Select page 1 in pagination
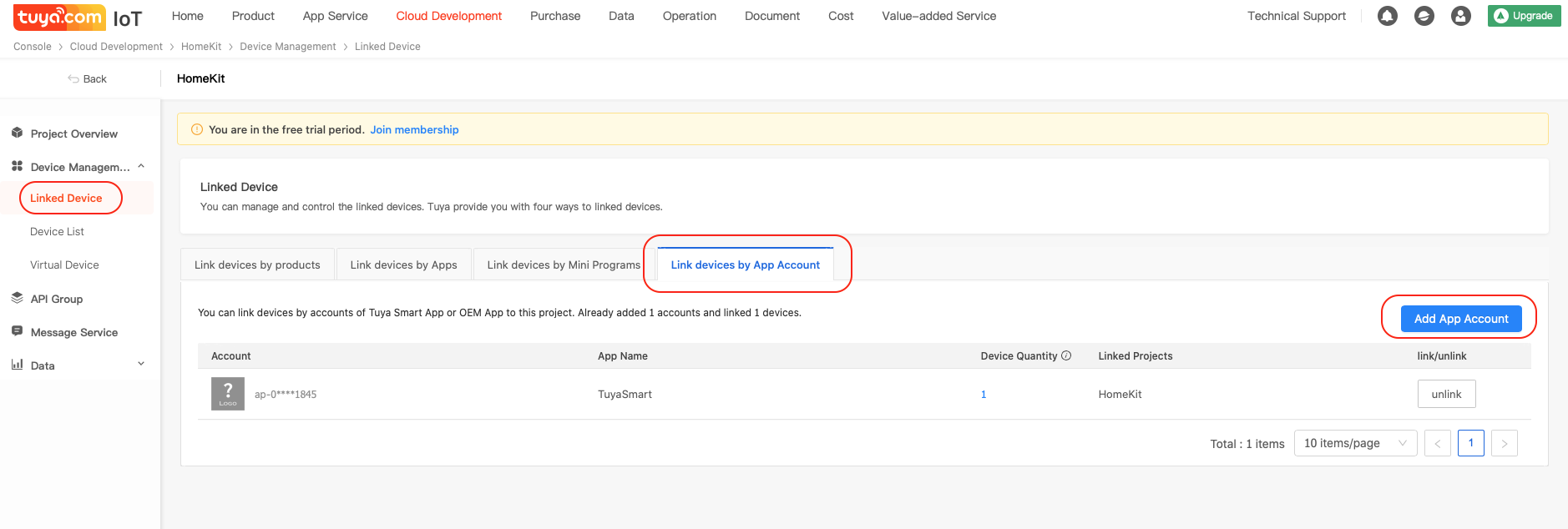1568x529 pixels. [1471, 443]
